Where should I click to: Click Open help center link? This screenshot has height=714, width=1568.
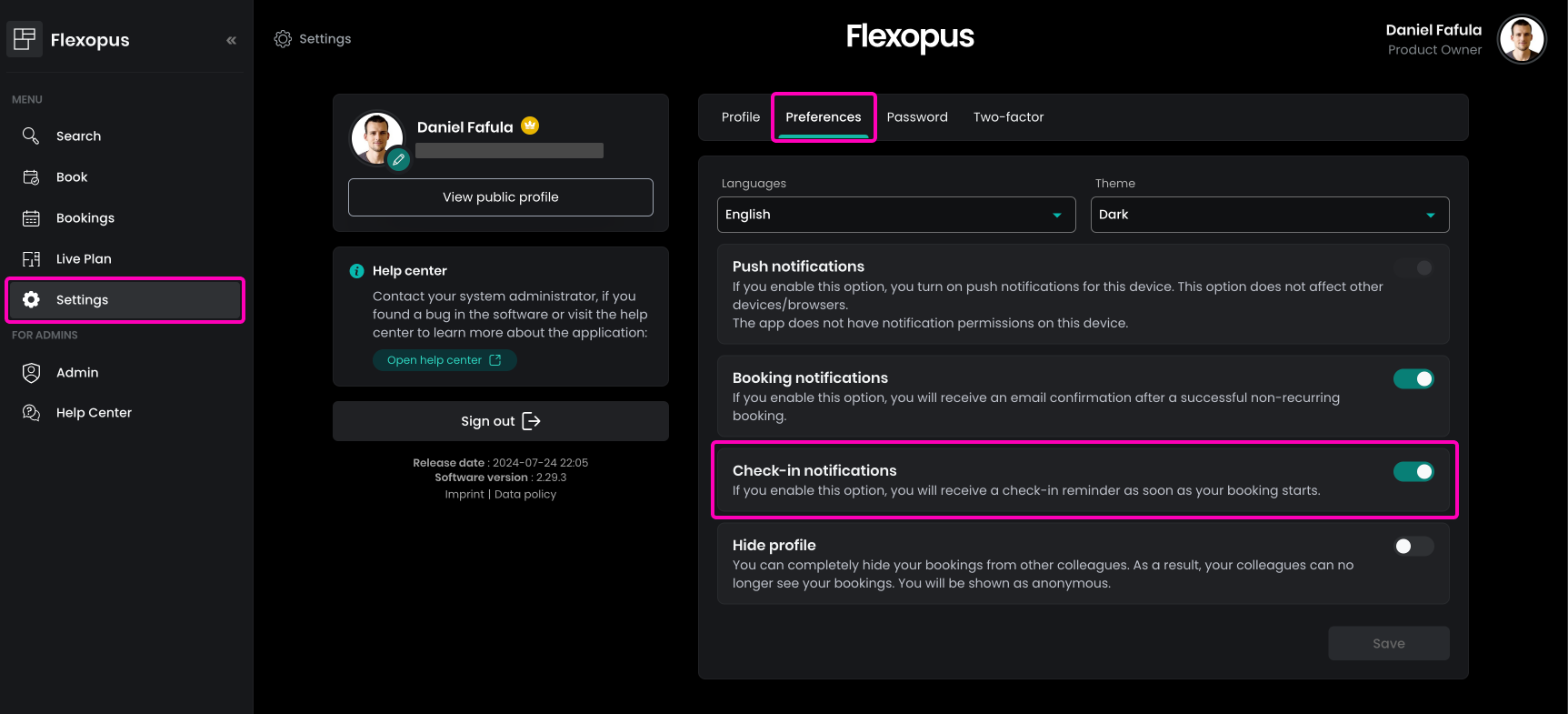coord(444,360)
